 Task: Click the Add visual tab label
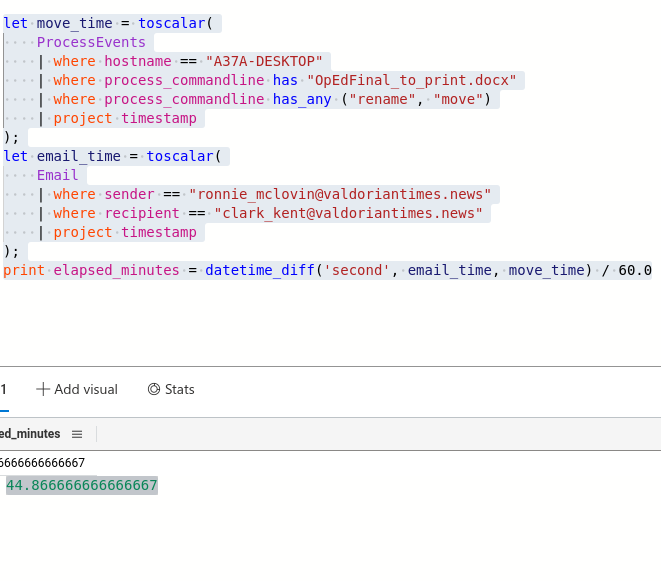pos(86,390)
